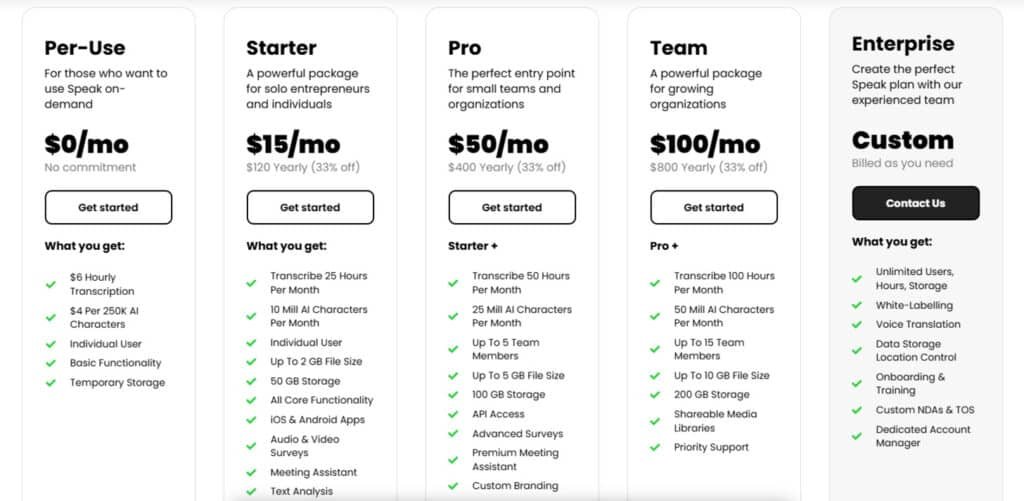Click the green check next to Meeting Assistant
The image size is (1024, 501).
(x=252, y=473)
